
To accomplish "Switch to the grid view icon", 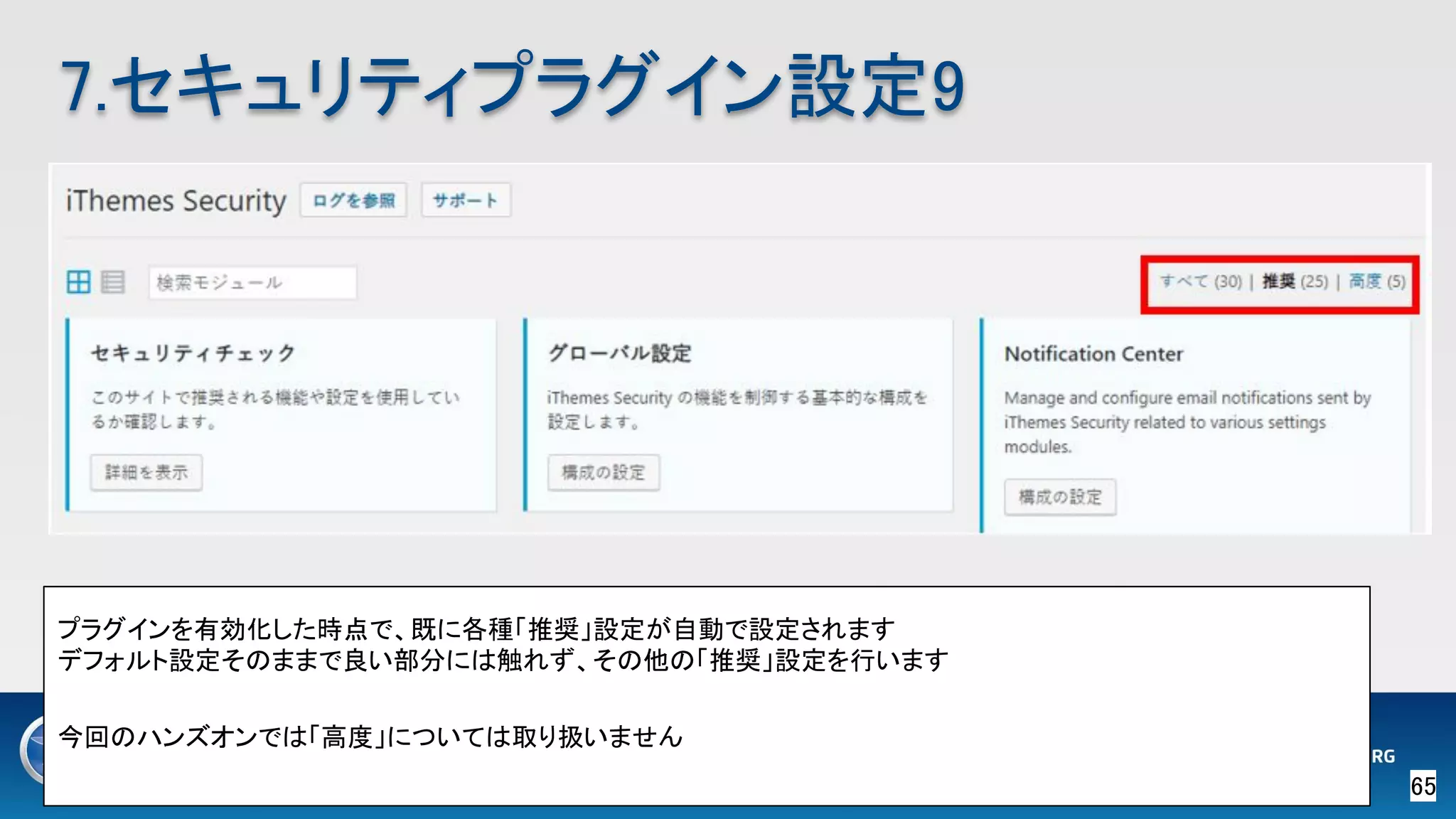I will coord(78,282).
